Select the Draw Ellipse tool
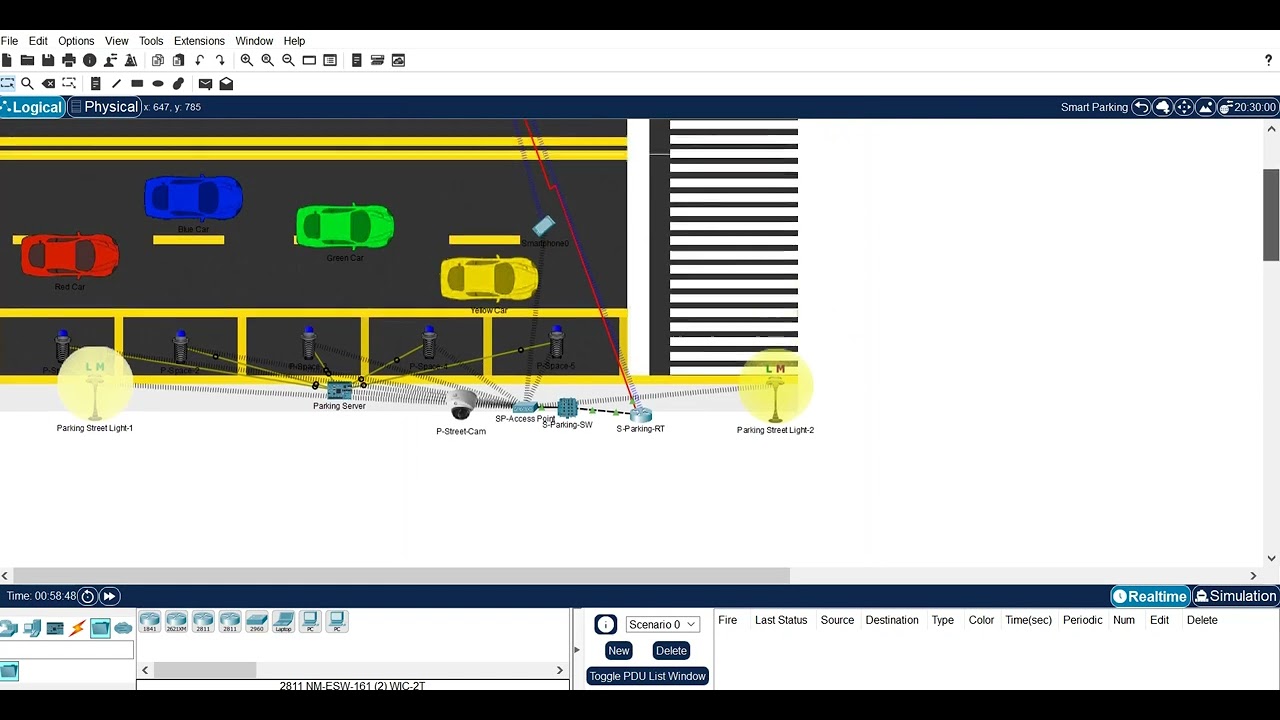This screenshot has height=720, width=1280. tap(158, 84)
